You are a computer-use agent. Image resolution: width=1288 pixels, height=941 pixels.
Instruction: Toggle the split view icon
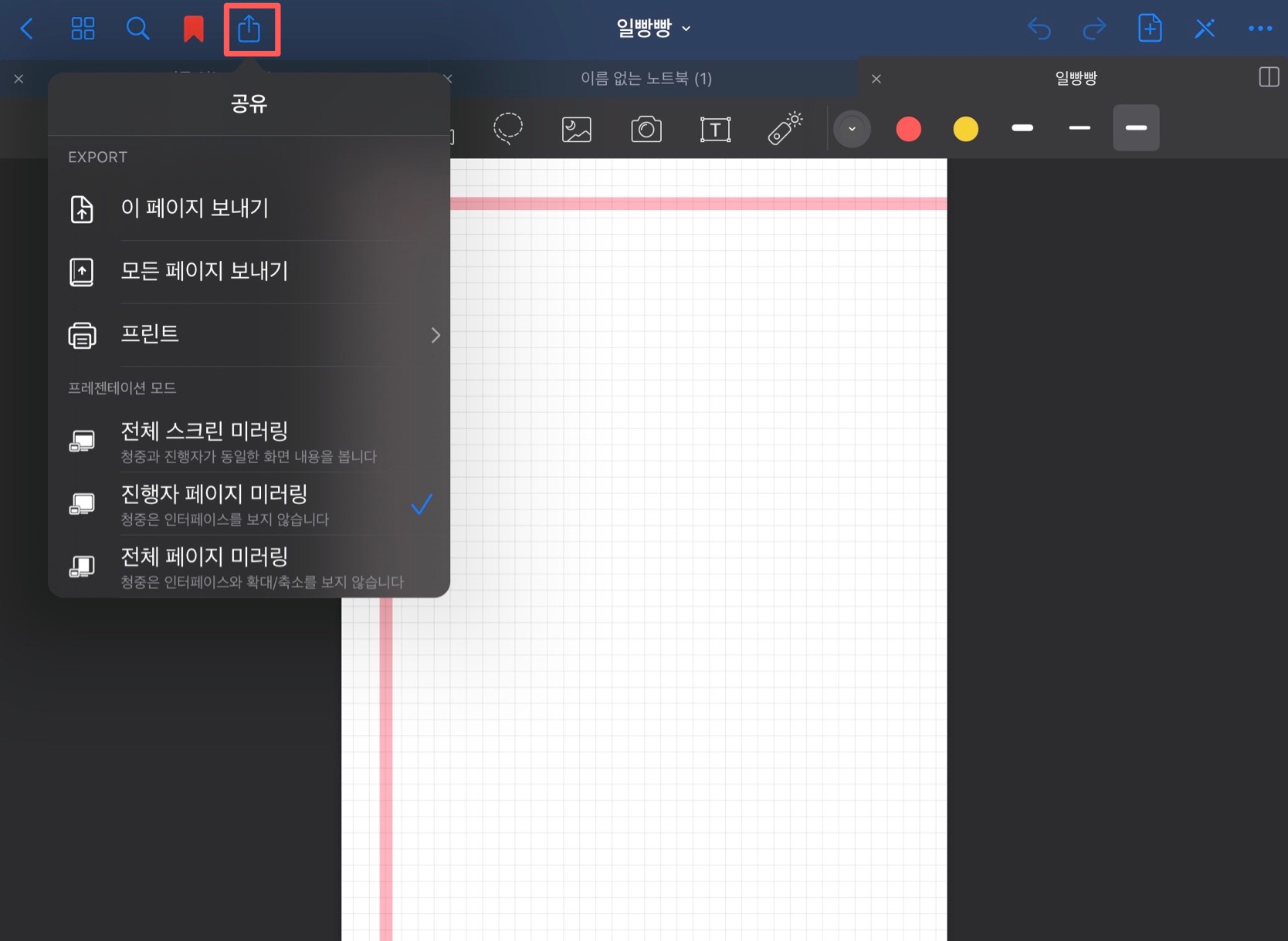[1269, 77]
